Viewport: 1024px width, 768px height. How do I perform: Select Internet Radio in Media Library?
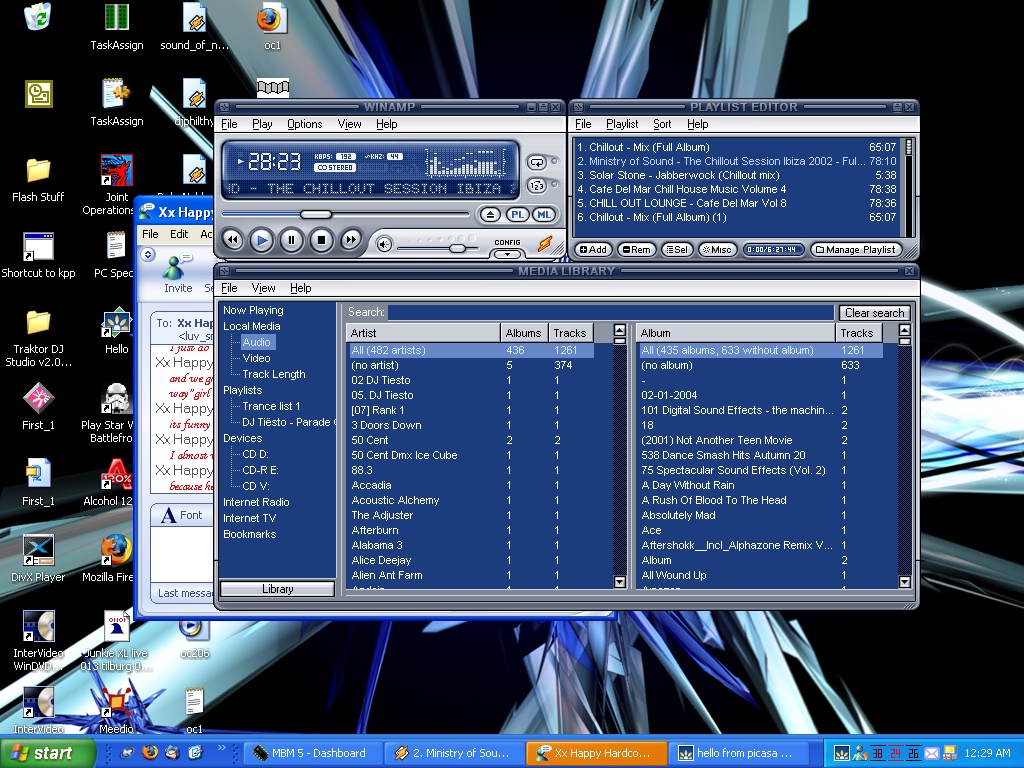coord(256,502)
